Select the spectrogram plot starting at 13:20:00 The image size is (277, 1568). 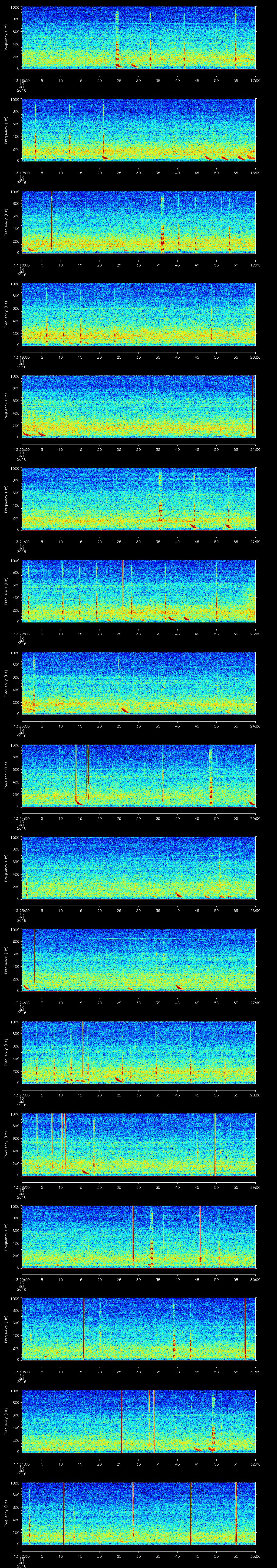click(138, 407)
